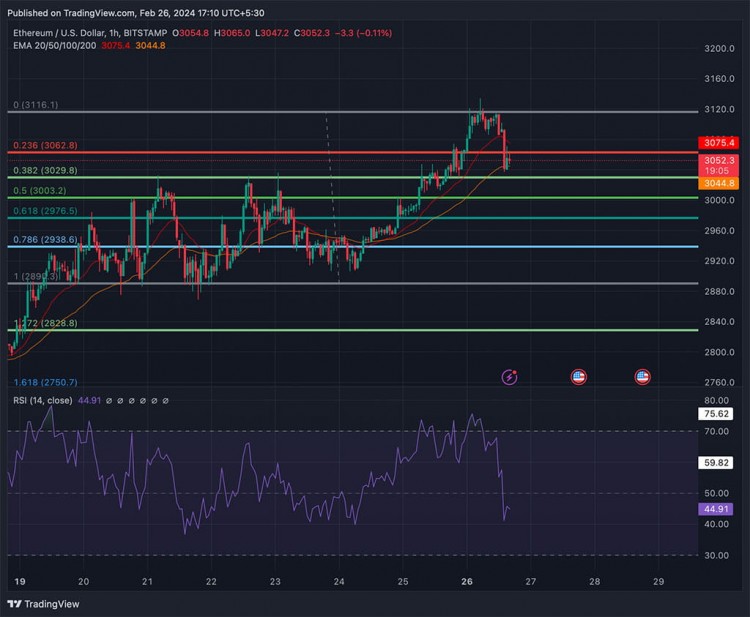Image resolution: width=750 pixels, height=617 pixels.
Task: Click the first US flag economic event icon
Action: click(578, 377)
